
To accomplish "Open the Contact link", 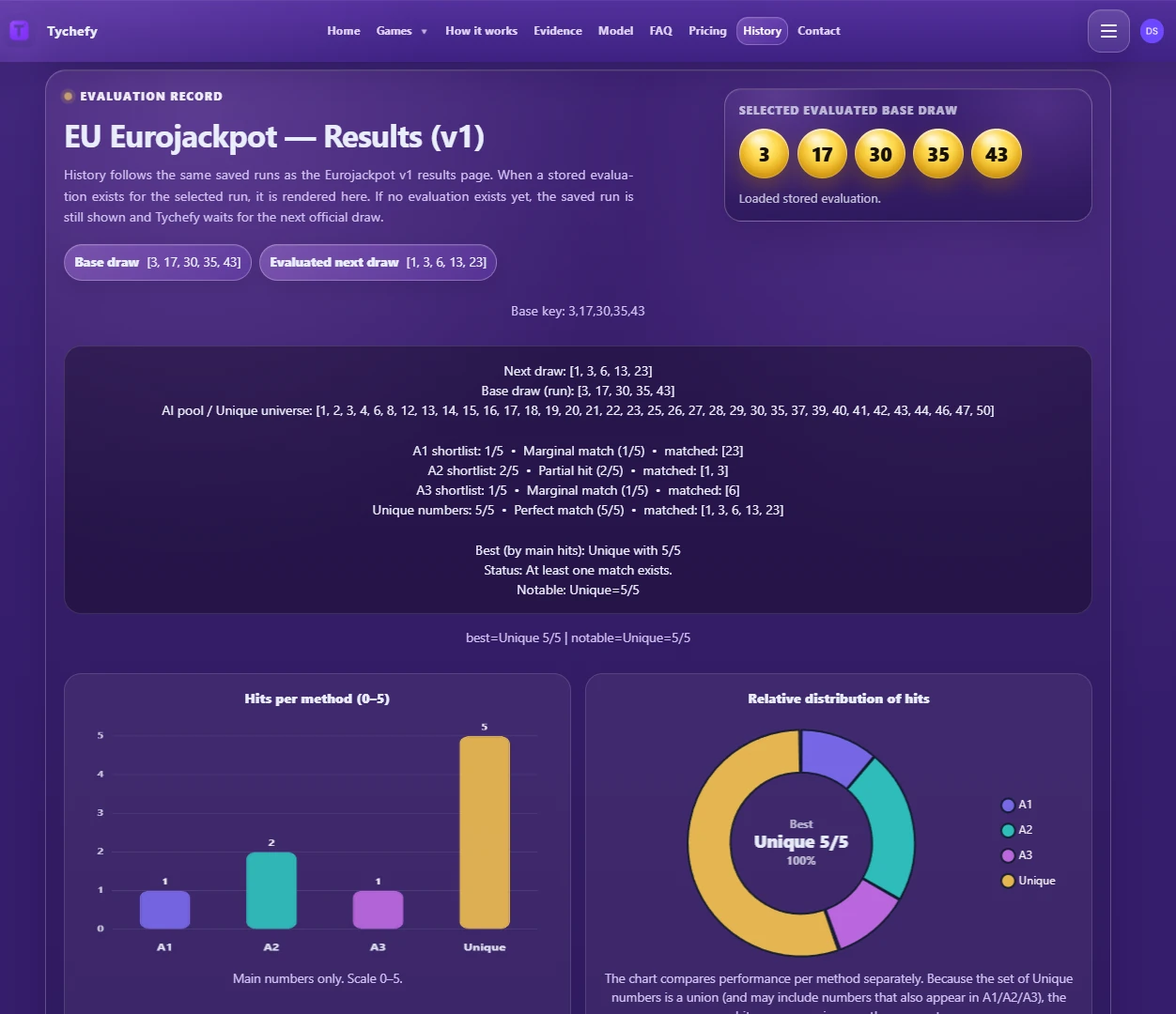I will tap(819, 31).
